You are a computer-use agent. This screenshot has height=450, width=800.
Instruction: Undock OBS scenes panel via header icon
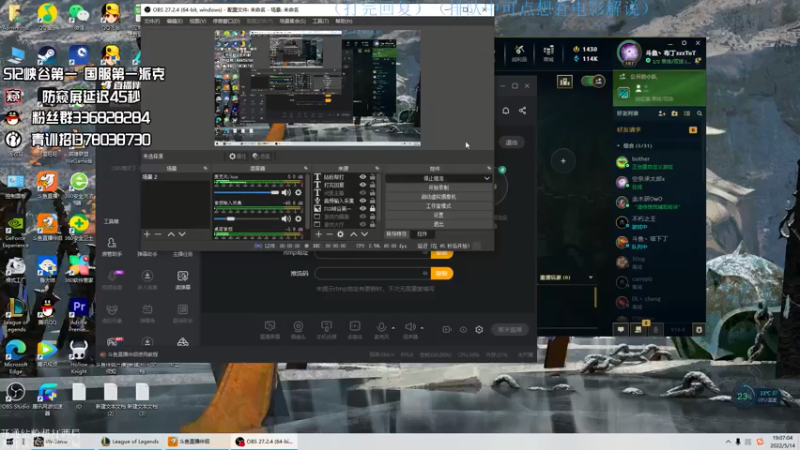205,168
